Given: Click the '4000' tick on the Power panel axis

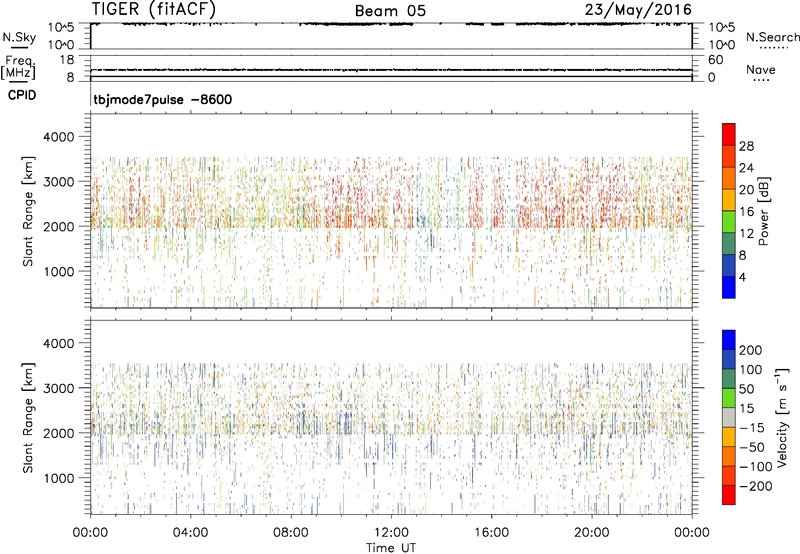Looking at the screenshot, I should click(59, 137).
